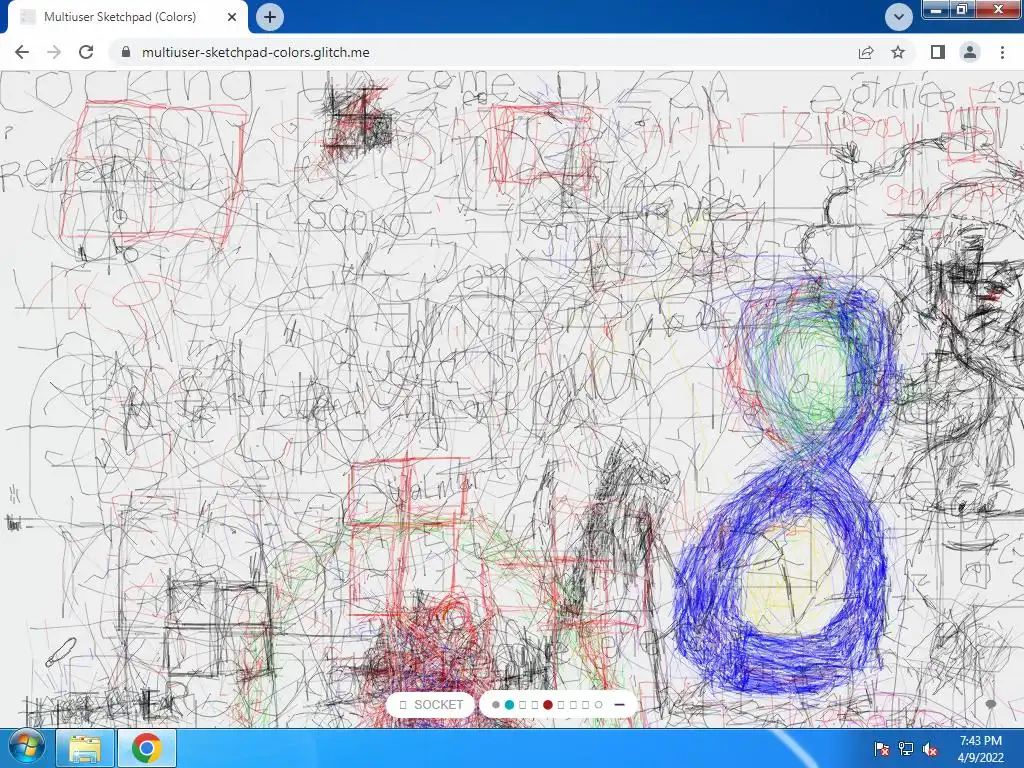Open the Chrome profile menu
Screen dimensions: 1024x768
tap(970, 52)
